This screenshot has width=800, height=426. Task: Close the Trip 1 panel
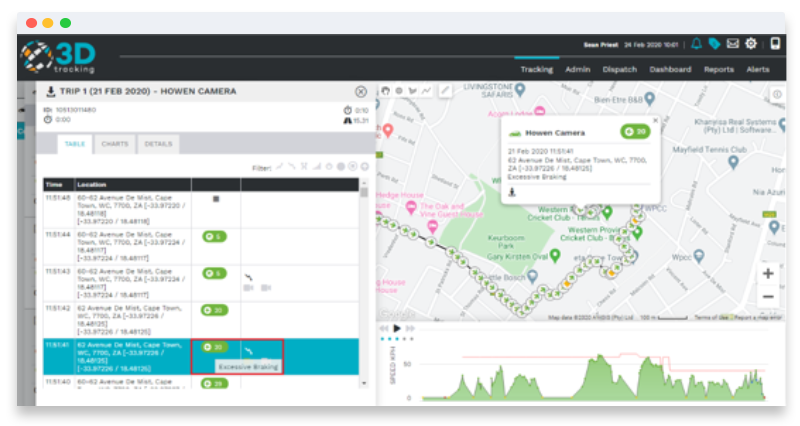pos(361,91)
